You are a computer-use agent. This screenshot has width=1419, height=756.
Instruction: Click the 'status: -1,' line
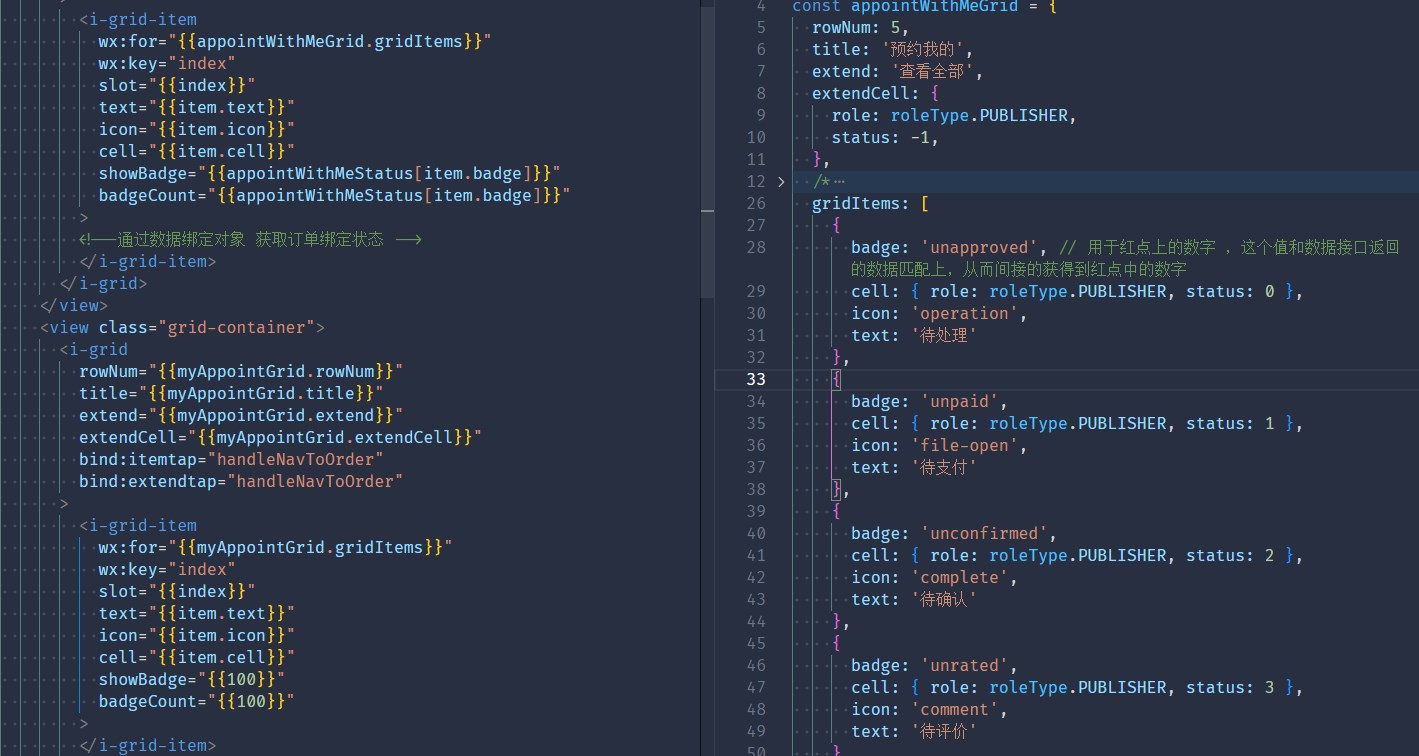(885, 137)
